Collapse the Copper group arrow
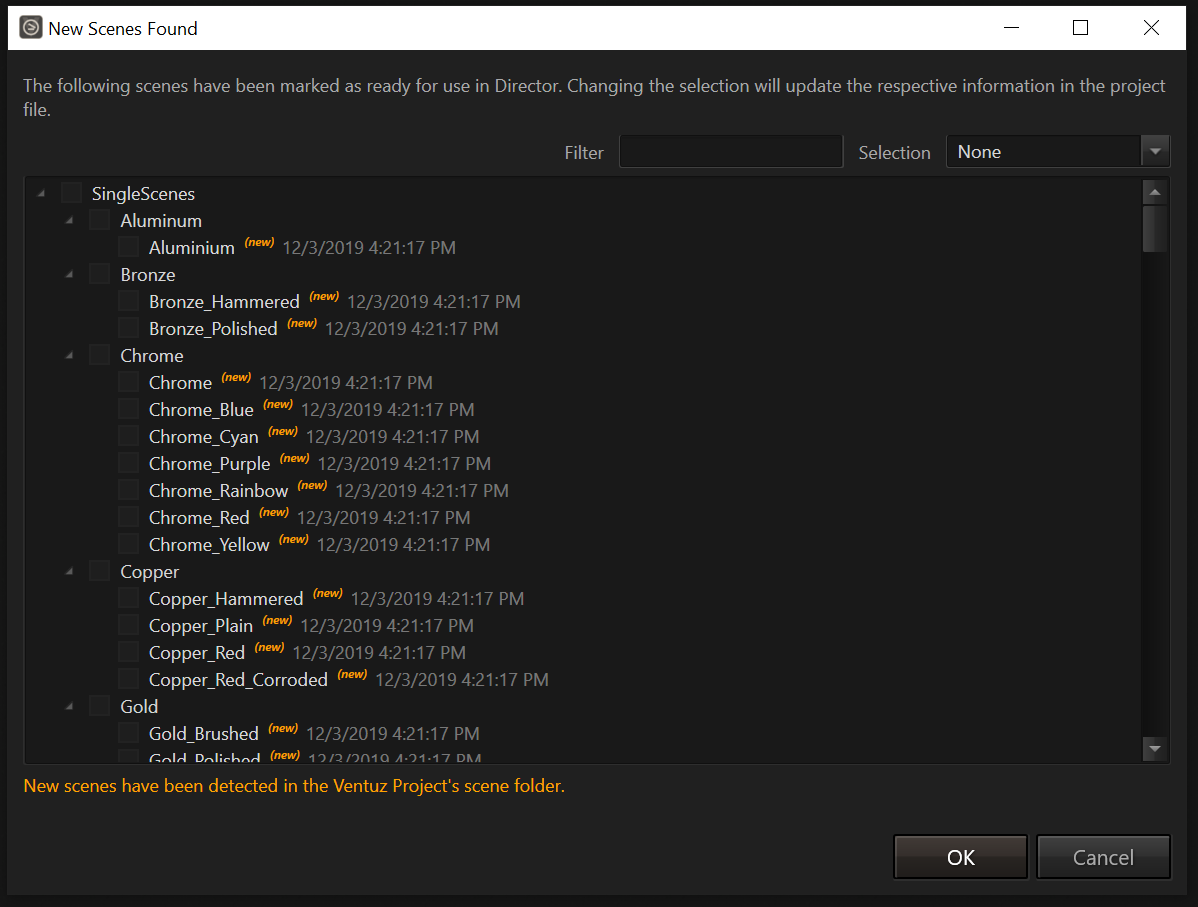Viewport: 1198px width, 907px height. click(70, 571)
